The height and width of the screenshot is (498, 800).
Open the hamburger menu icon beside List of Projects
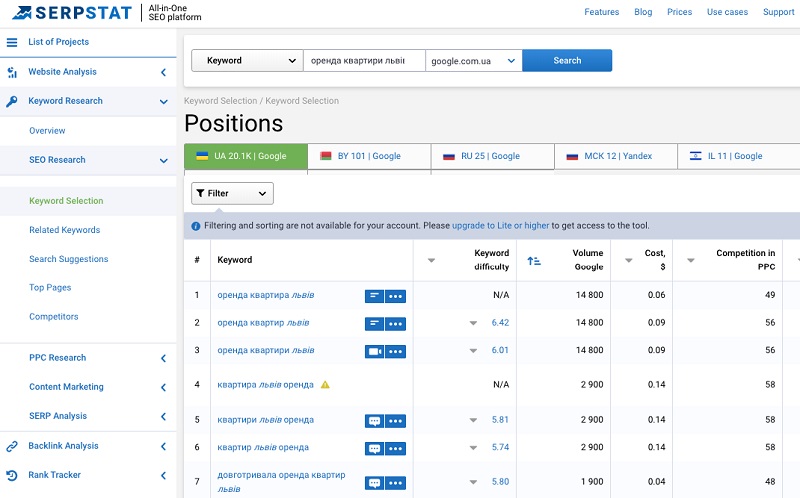12,42
